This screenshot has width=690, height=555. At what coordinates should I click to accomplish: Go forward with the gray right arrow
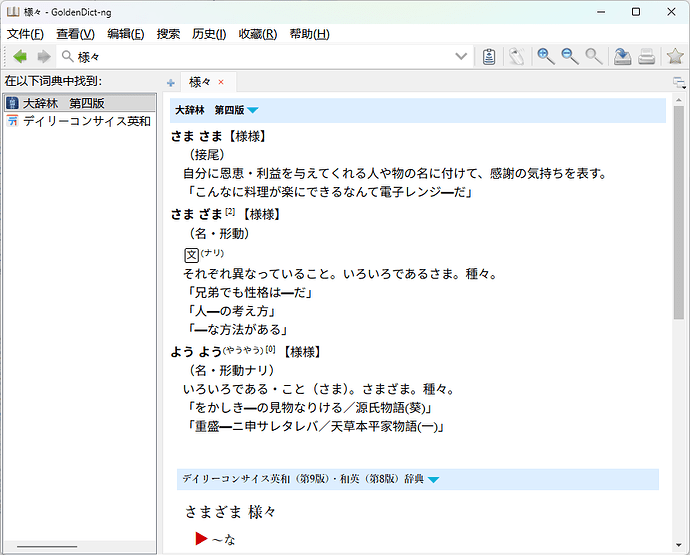point(44,56)
